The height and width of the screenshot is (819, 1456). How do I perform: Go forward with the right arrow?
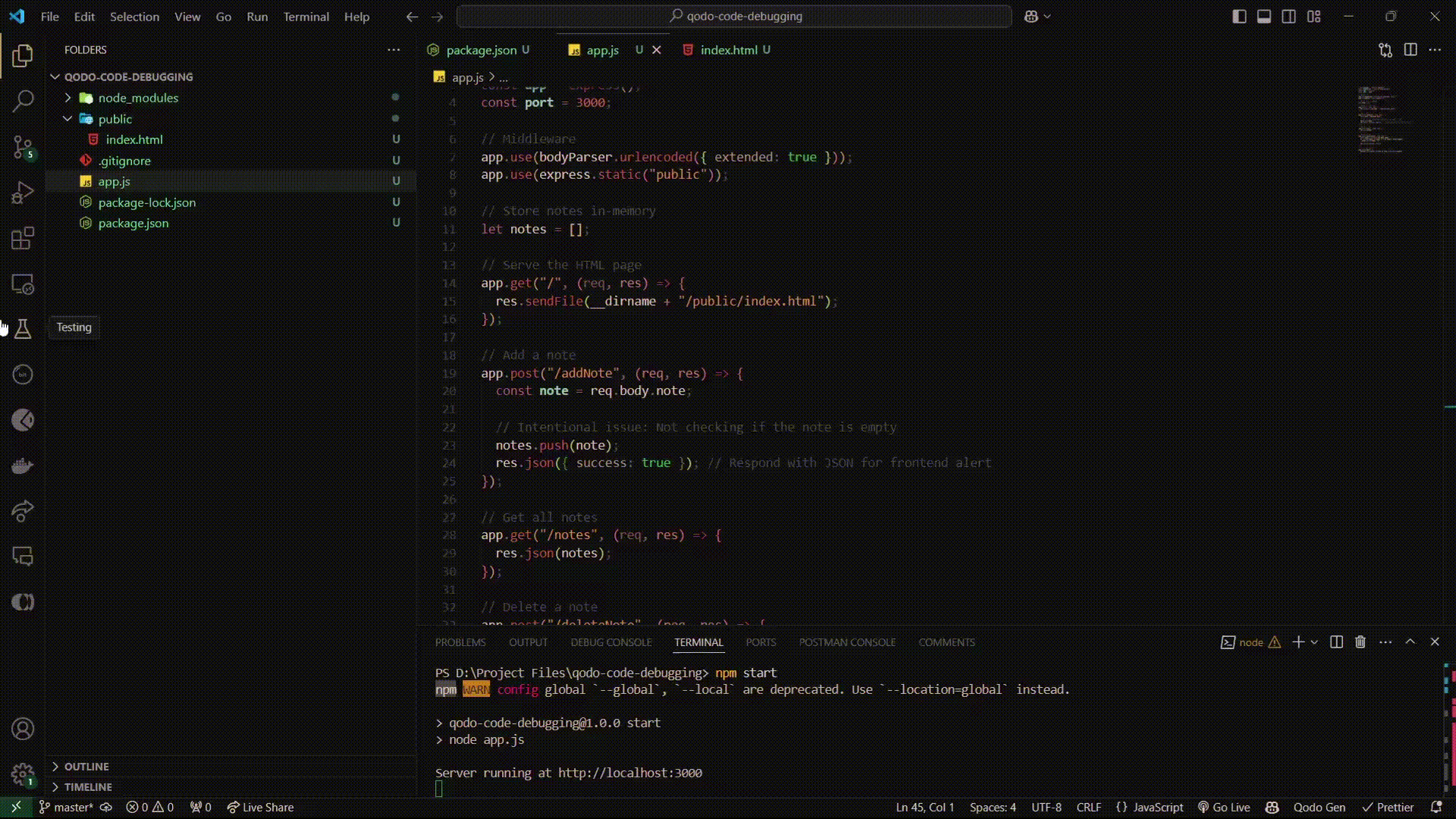tap(438, 16)
